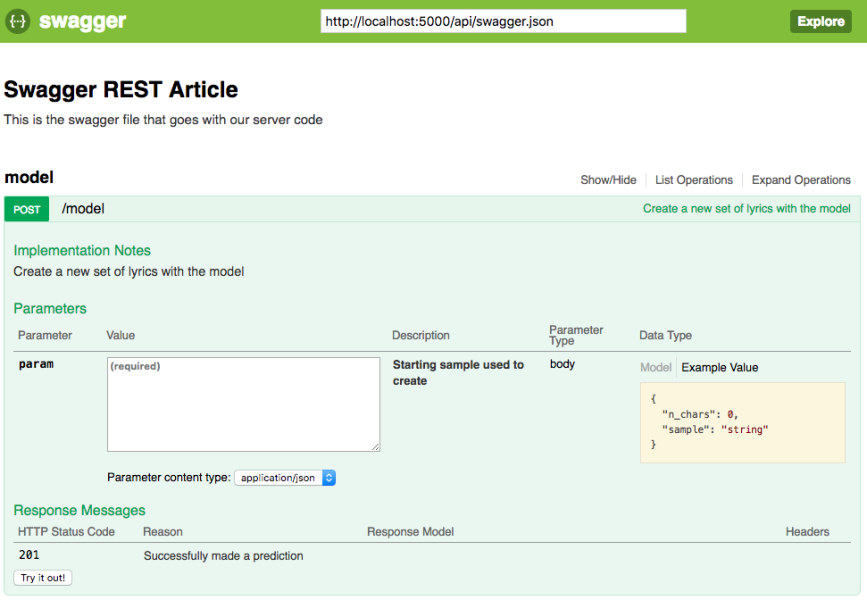Click the Parameters heading

pyautogui.click(x=50, y=309)
